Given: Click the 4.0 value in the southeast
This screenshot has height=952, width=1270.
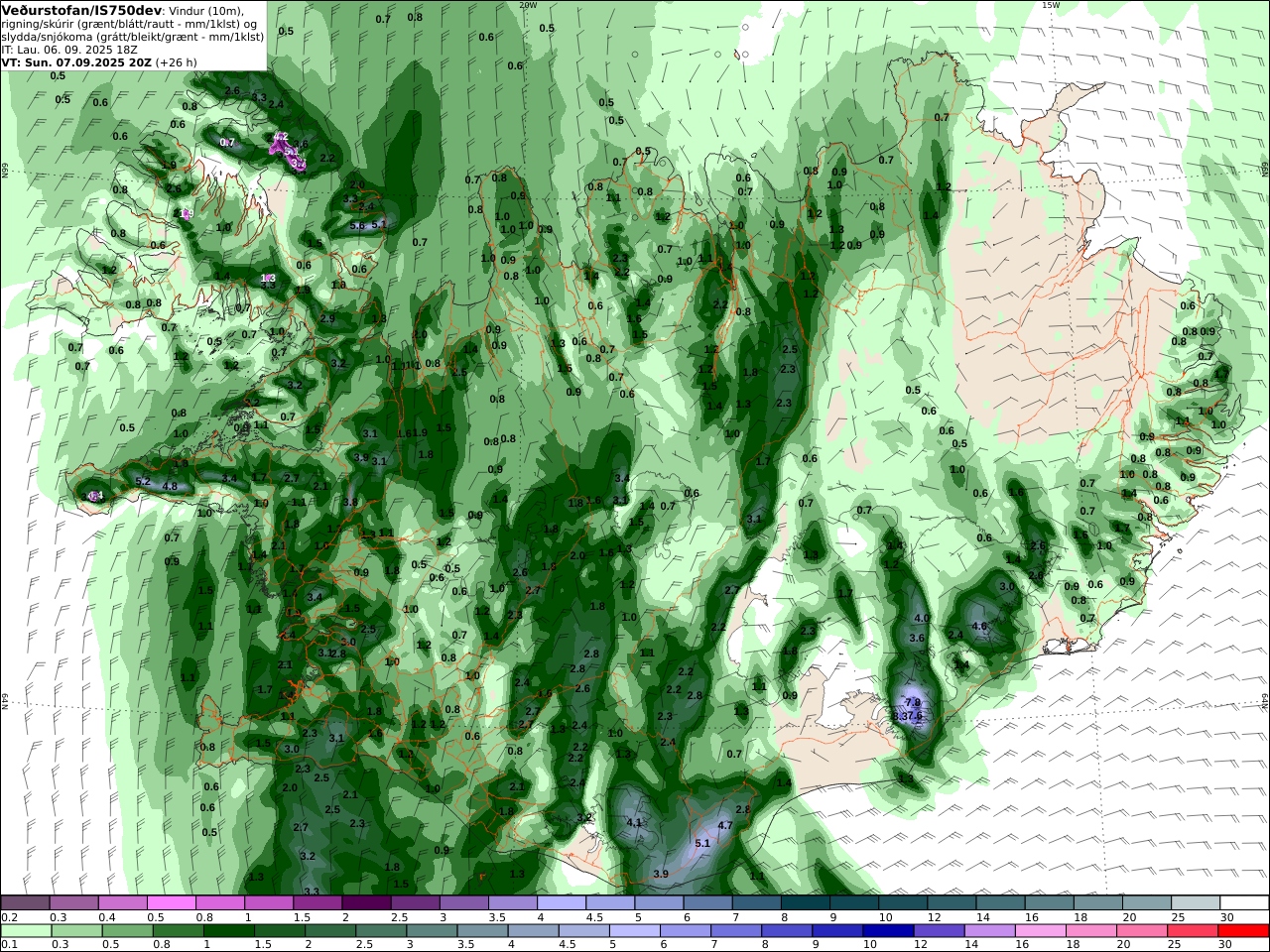Looking at the screenshot, I should click(x=921, y=618).
